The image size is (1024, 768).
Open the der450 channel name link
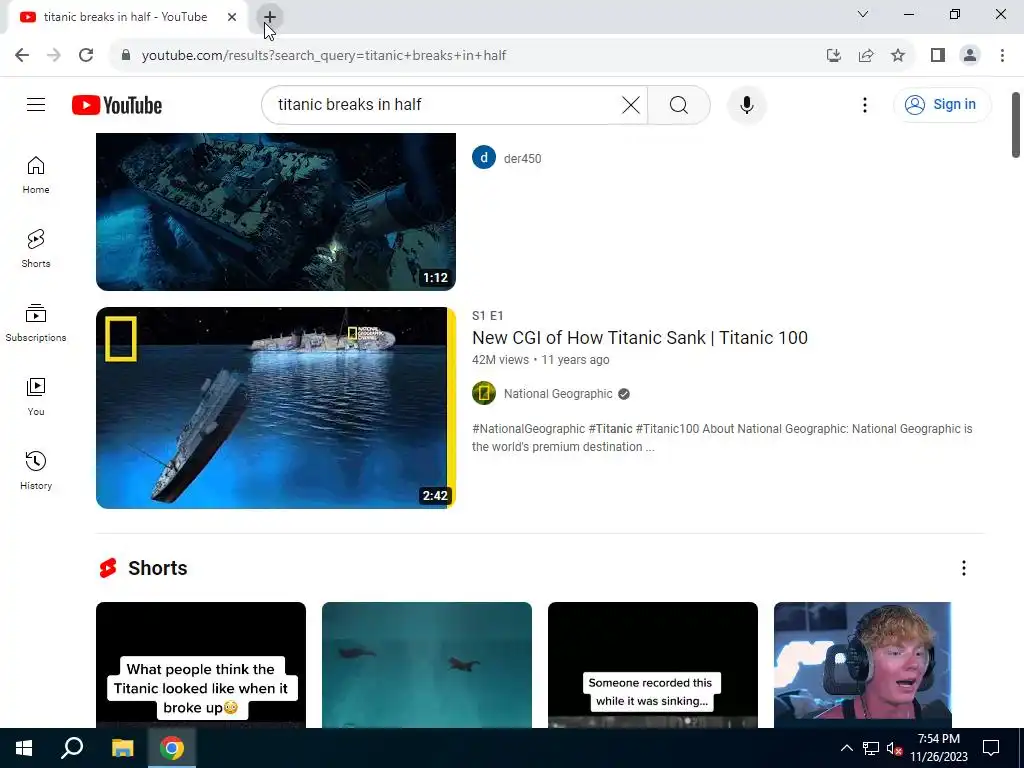click(522, 159)
